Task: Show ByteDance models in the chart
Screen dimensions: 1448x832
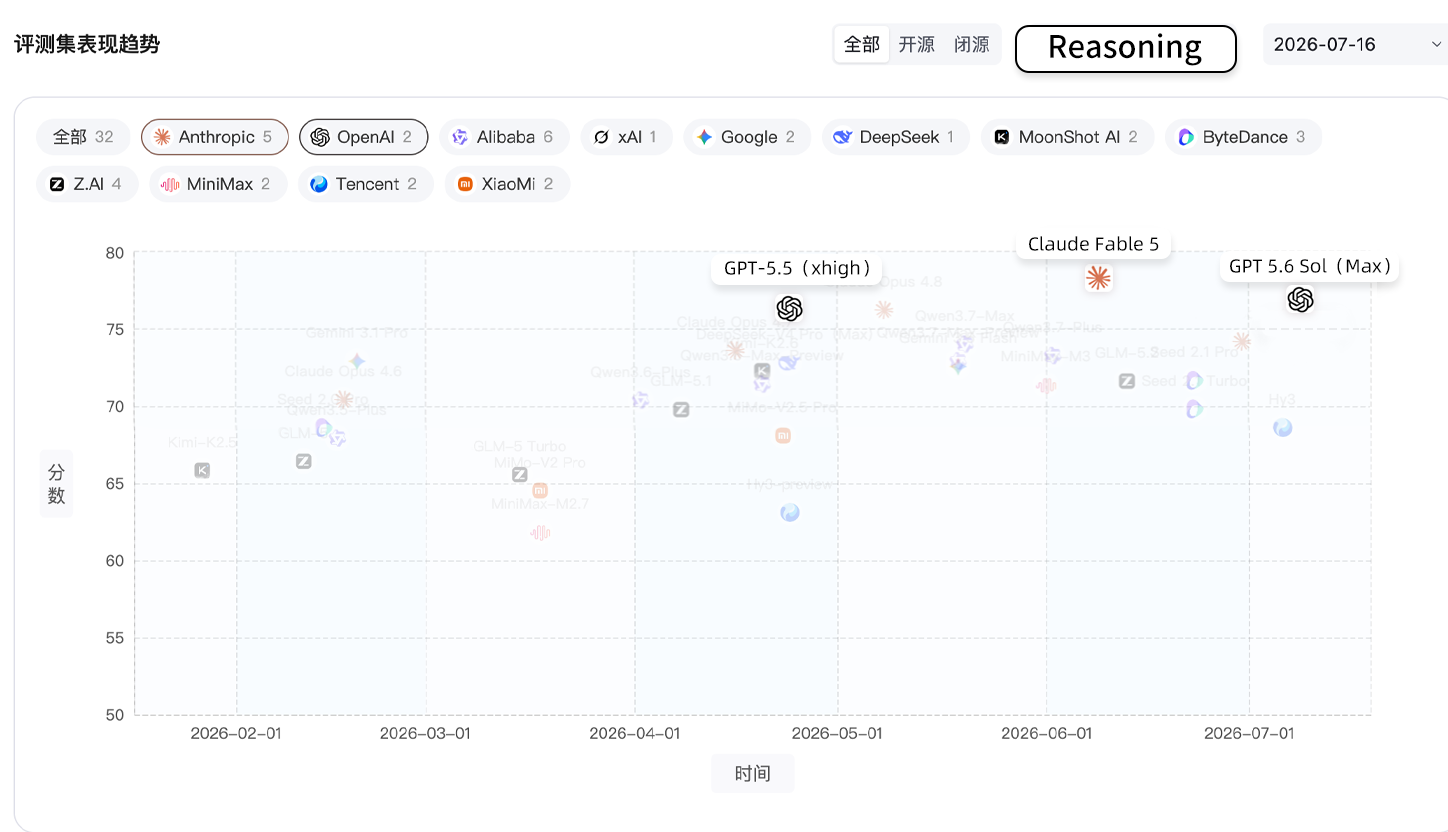Action: (1243, 137)
